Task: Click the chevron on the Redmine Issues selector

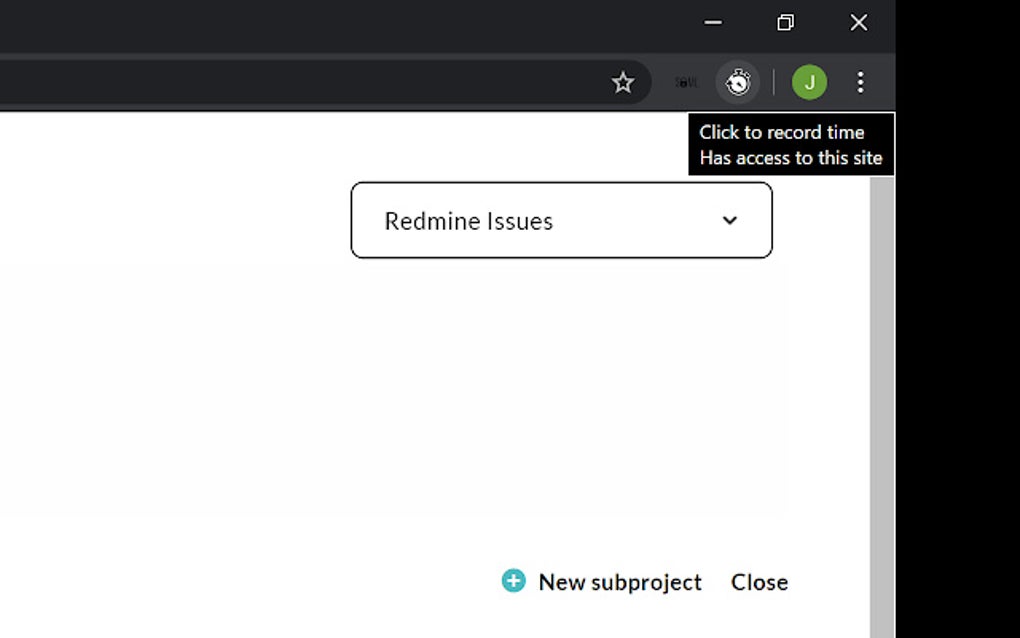Action: (730, 220)
